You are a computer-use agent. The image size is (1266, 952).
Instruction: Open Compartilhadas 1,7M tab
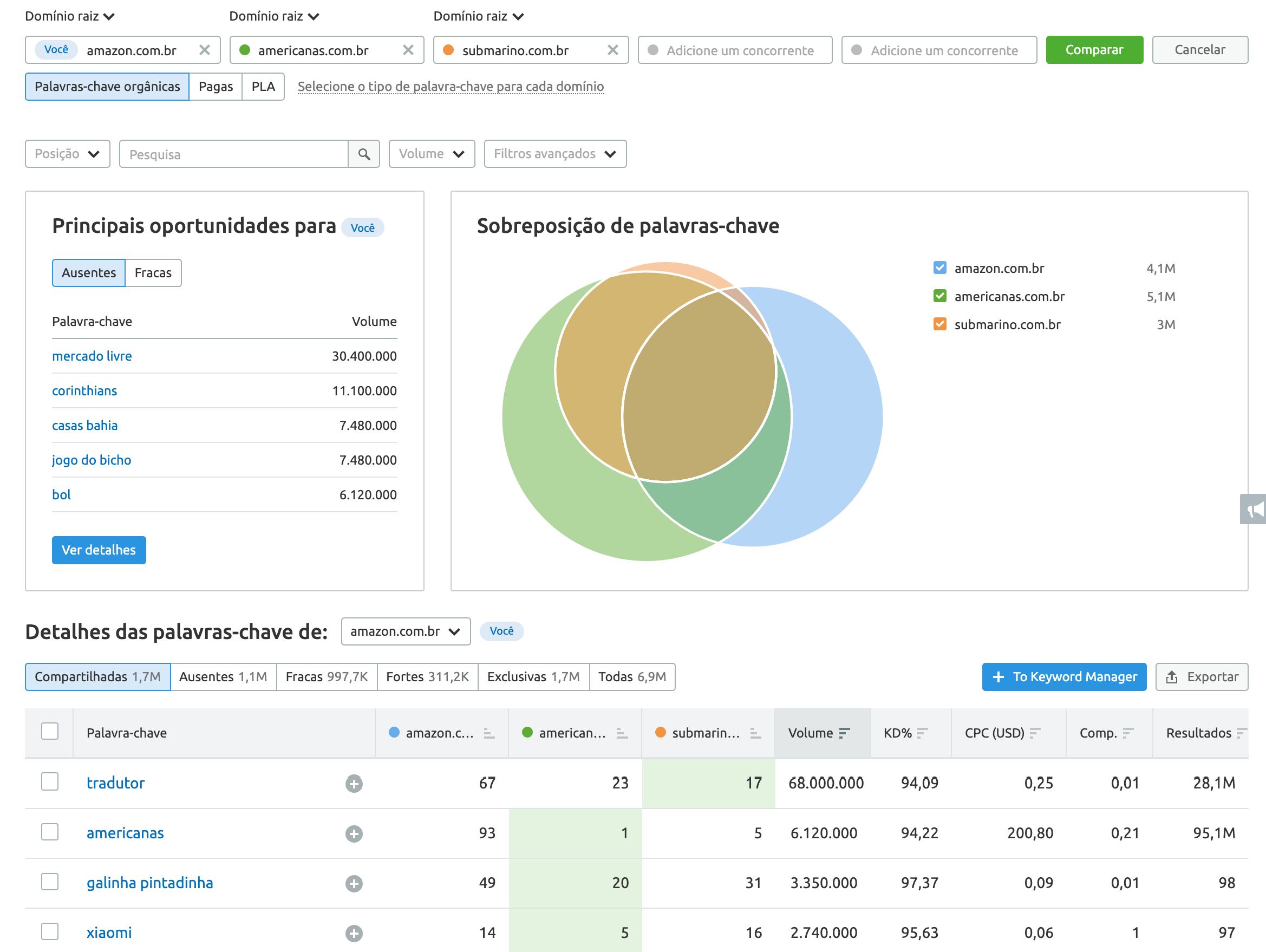click(x=98, y=677)
